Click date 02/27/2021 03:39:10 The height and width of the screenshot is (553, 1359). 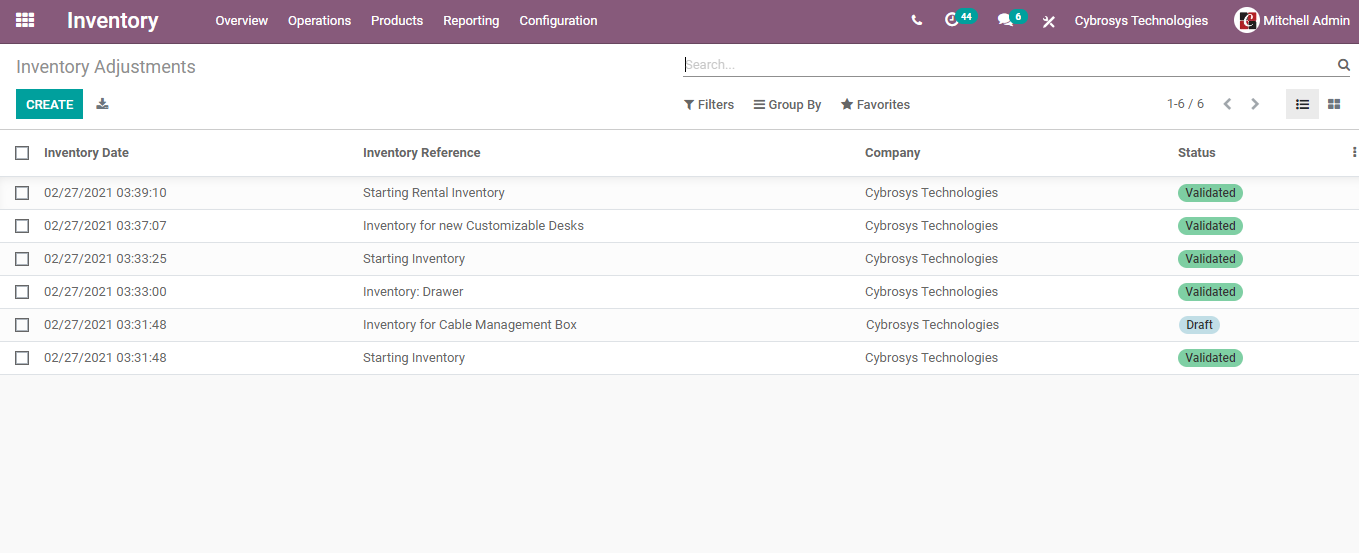pos(105,193)
